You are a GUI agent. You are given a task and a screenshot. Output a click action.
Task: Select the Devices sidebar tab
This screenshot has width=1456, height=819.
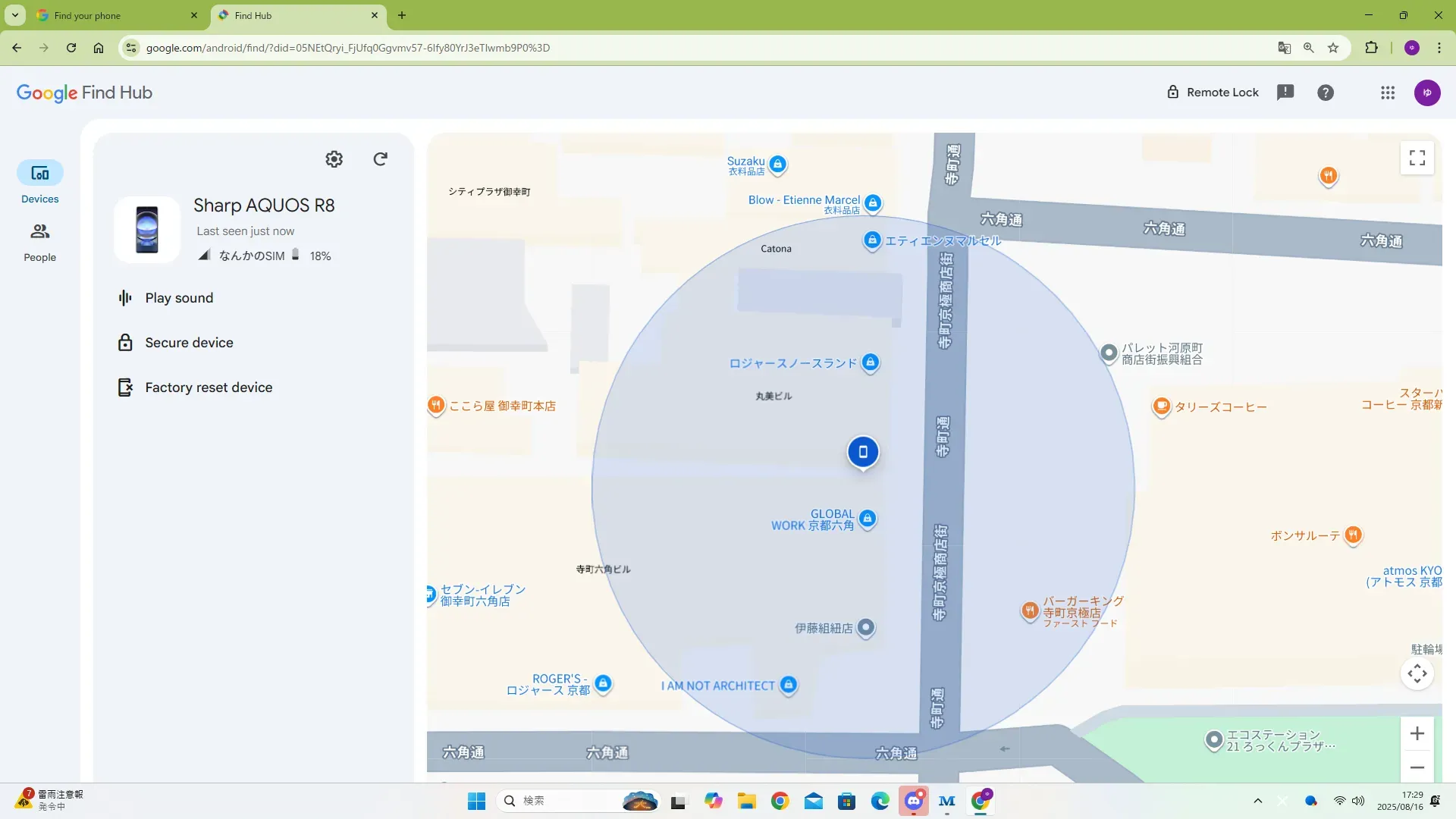point(39,183)
